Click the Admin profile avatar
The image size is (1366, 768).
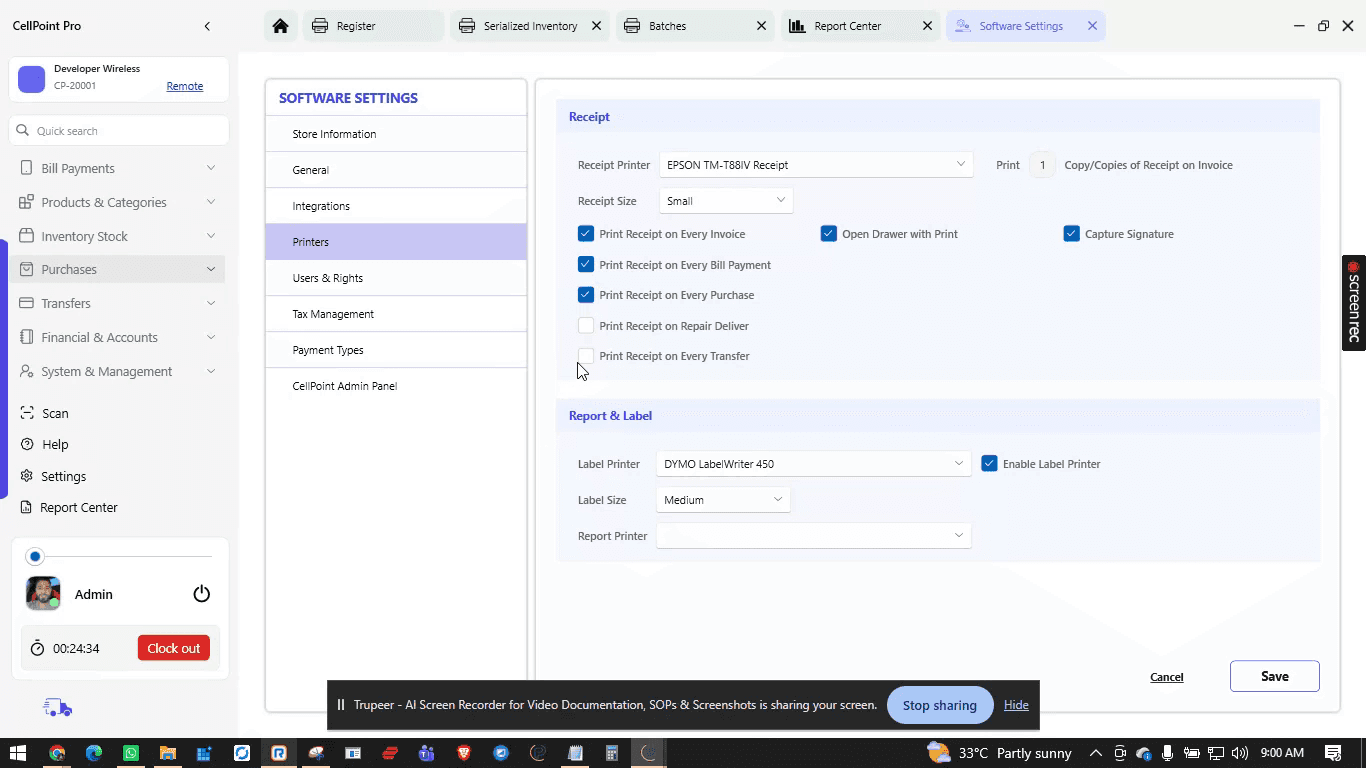pos(43,594)
